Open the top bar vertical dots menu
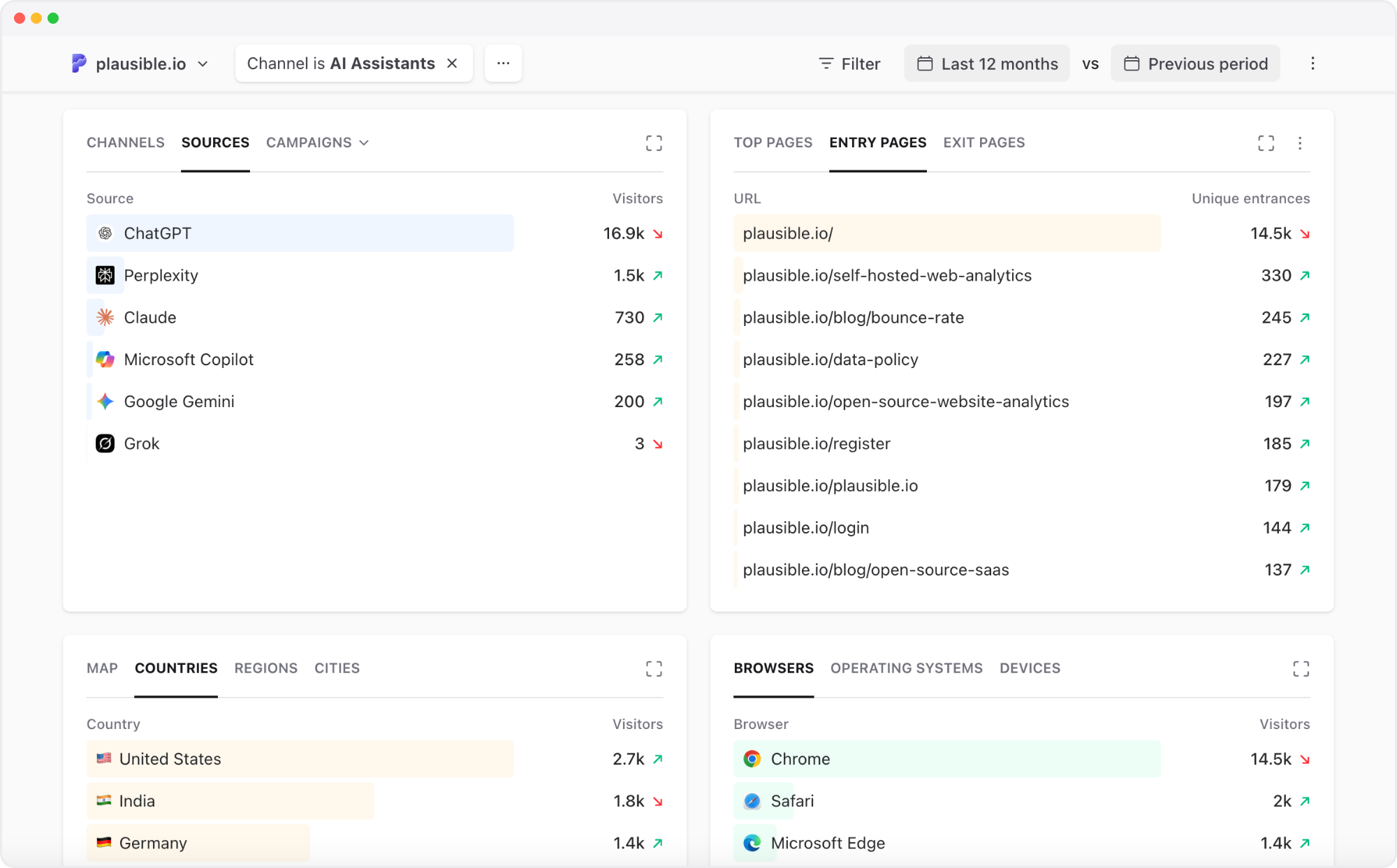 coord(1312,64)
